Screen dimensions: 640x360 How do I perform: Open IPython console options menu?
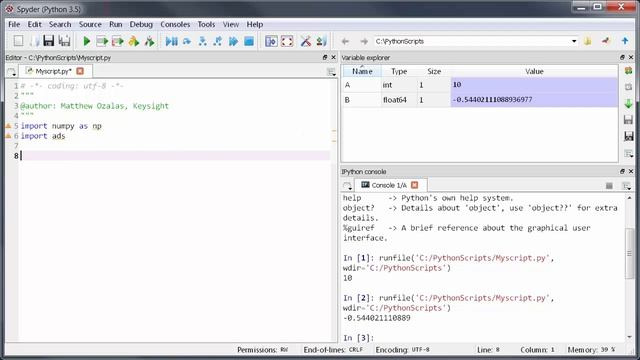coord(626,186)
